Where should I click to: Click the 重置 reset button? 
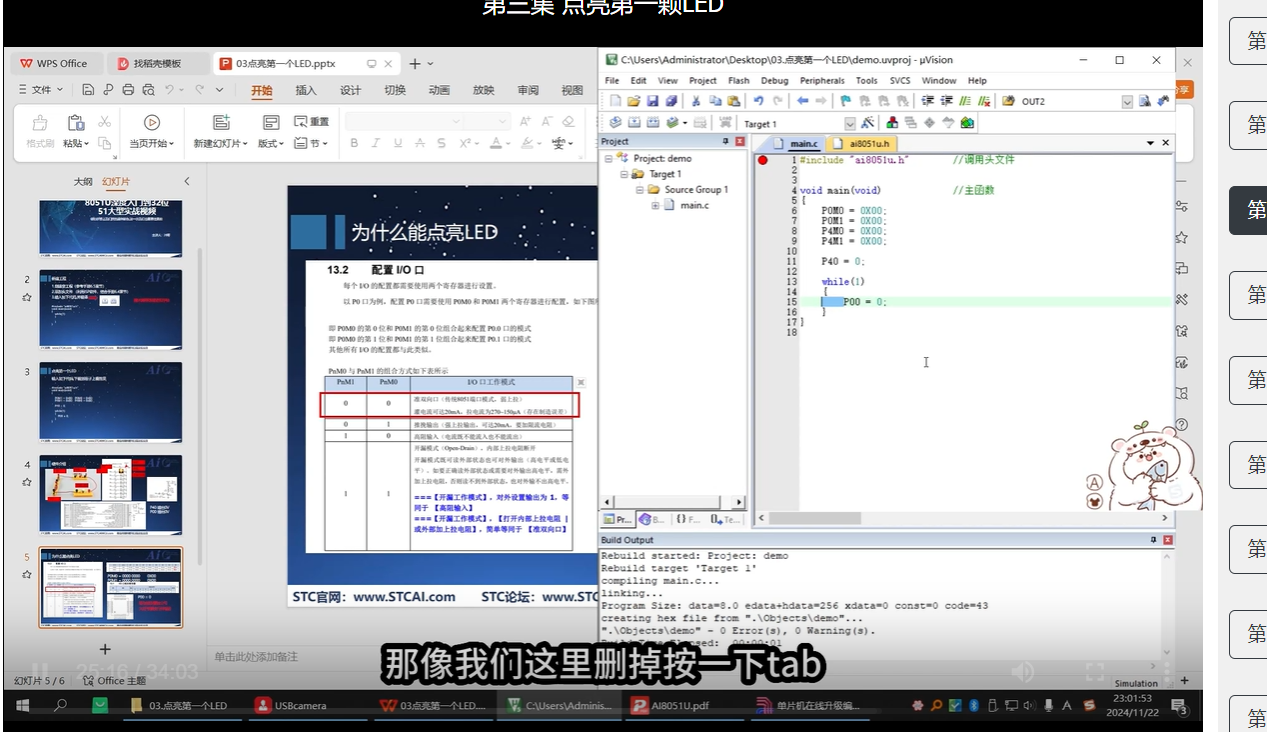[x=312, y=122]
